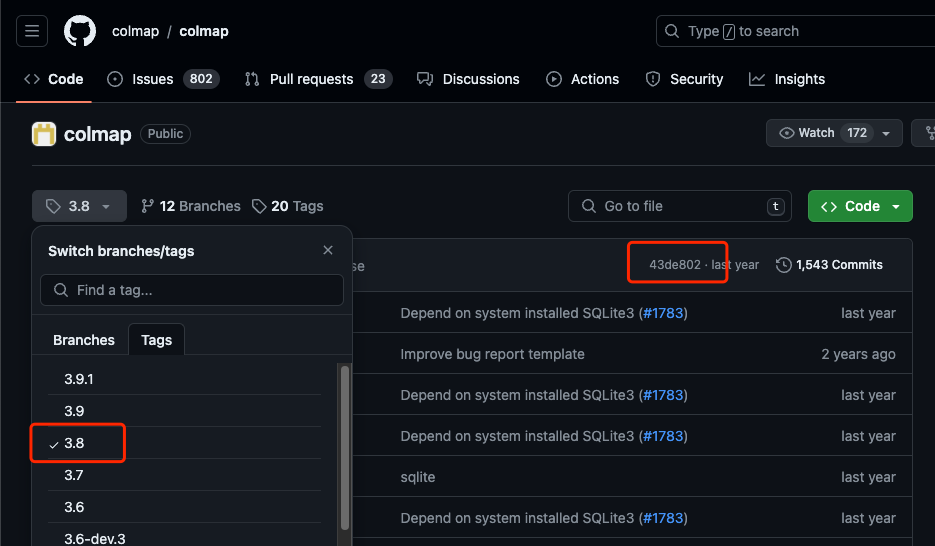935x546 pixels.
Task: Open the colmap repository link in breadcrumb
Action: pyautogui.click(x=204, y=31)
